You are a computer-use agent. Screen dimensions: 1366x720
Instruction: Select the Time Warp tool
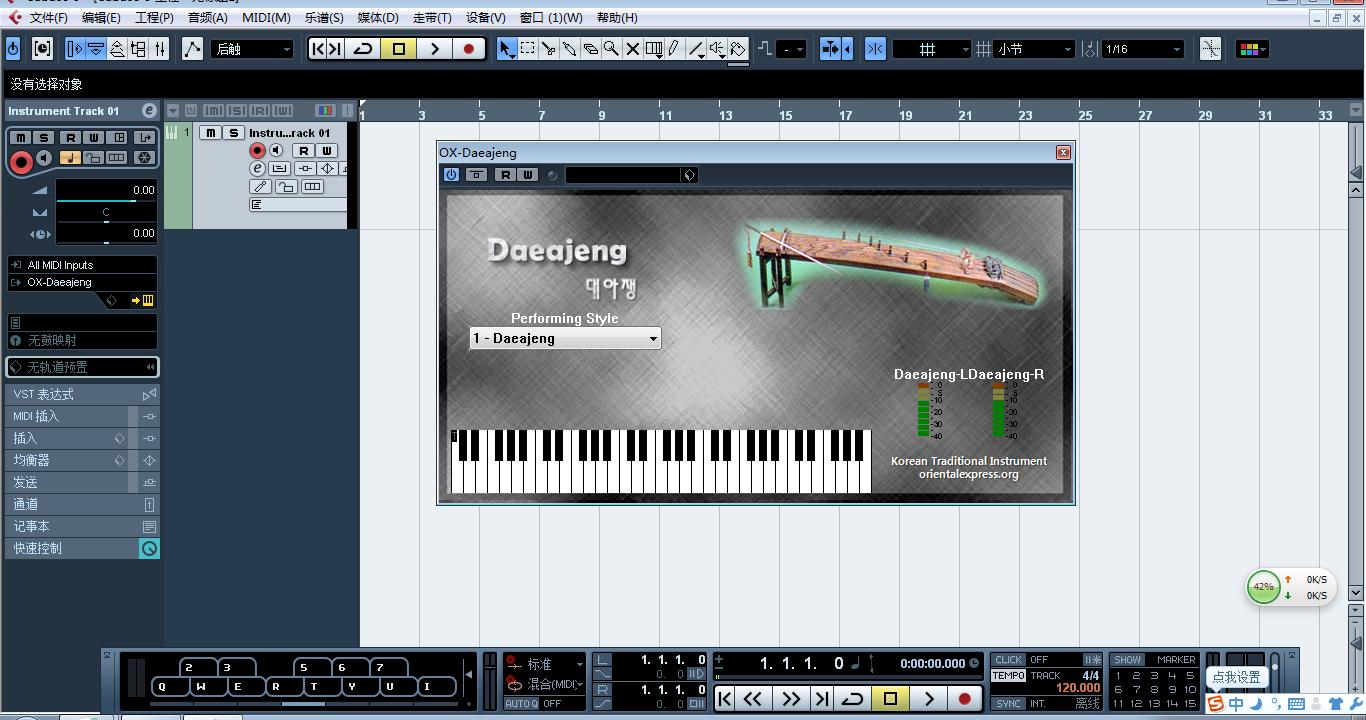(x=653, y=48)
